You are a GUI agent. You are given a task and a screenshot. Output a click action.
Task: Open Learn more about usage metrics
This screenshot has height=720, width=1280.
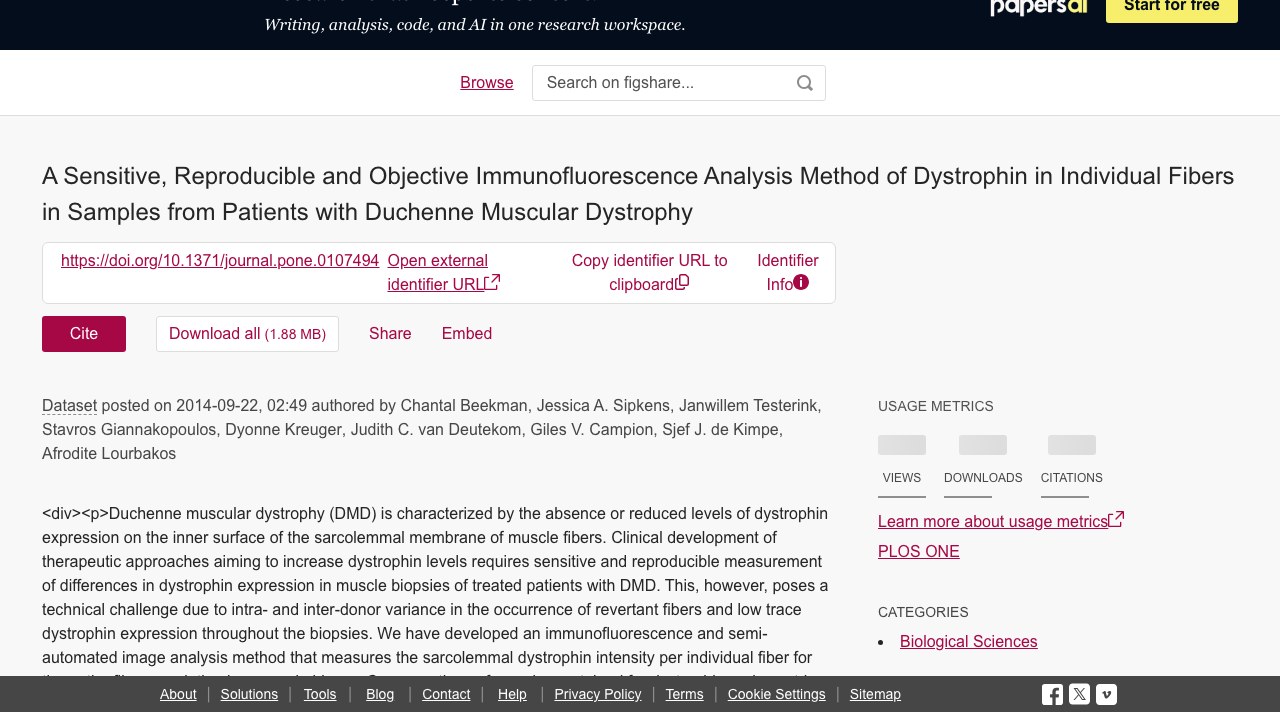(x=1001, y=521)
